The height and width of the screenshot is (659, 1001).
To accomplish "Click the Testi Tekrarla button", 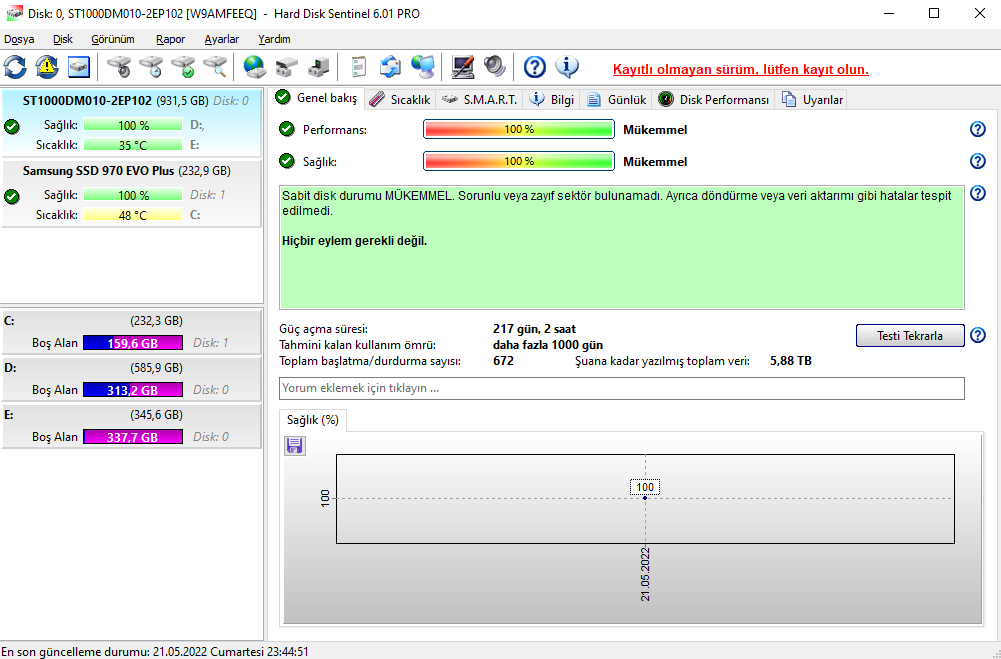I will (910, 335).
